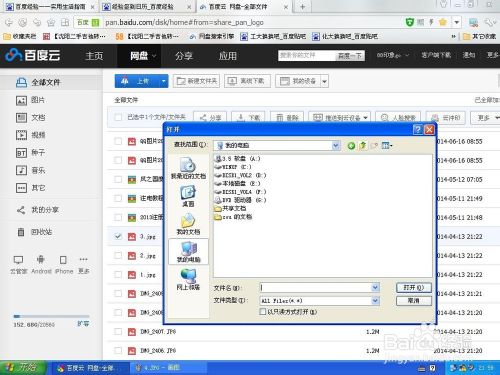Open the 回收站 recycle bin in sidebar
This screenshot has height=375, width=500.
pyautogui.click(x=35, y=232)
